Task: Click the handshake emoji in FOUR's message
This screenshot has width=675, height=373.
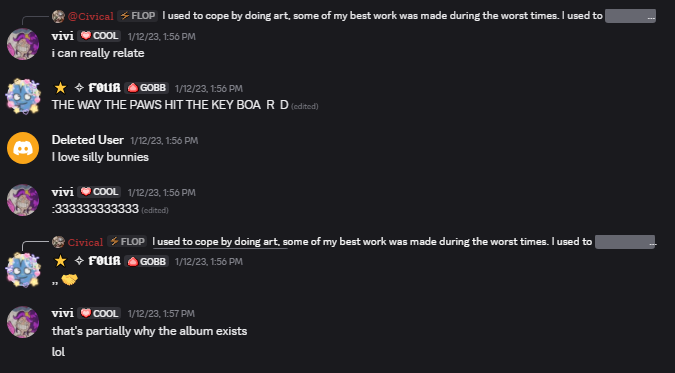Action: [x=69, y=280]
